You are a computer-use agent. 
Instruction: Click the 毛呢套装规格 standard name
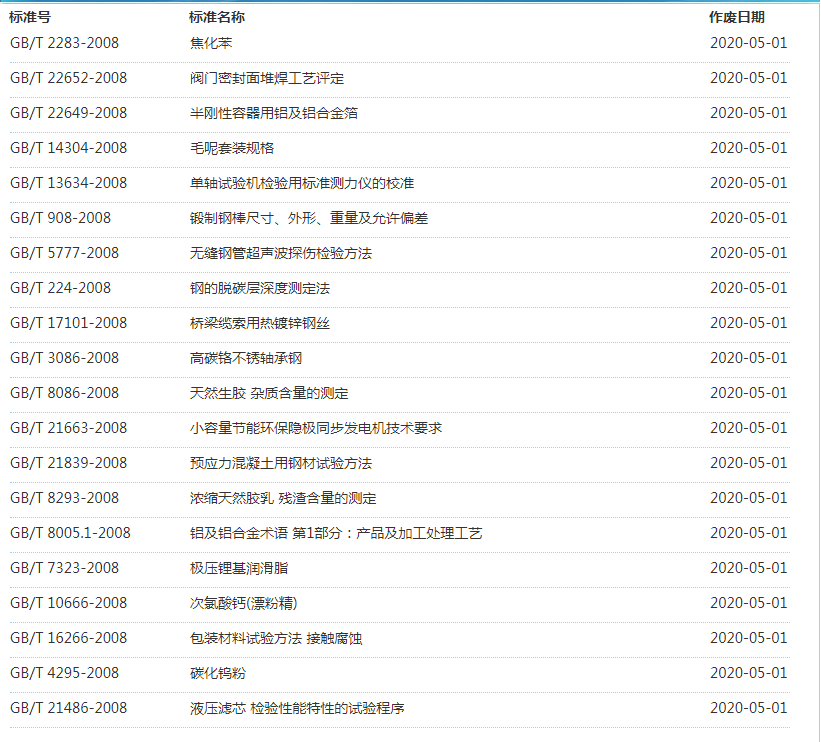232,148
